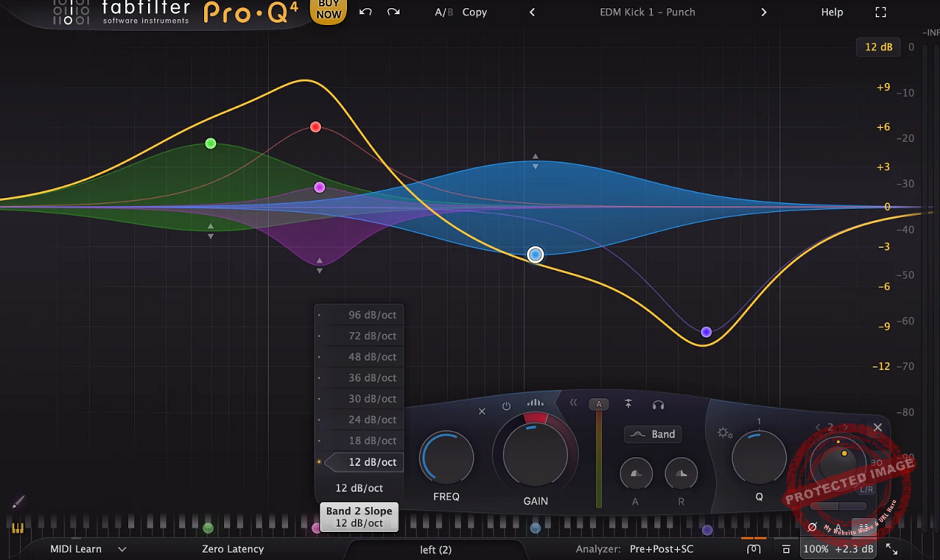Open the left (2) channel mode selector
This screenshot has height=560, width=940.
(x=436, y=549)
